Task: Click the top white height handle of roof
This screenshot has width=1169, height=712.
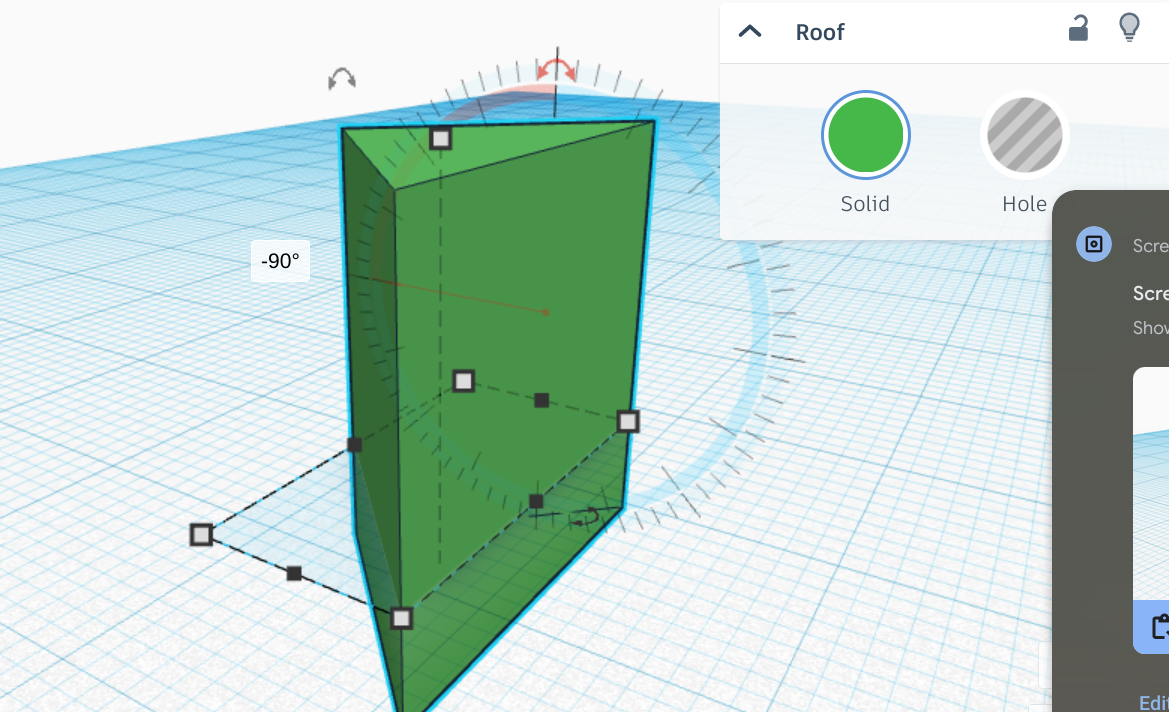Action: tap(441, 139)
